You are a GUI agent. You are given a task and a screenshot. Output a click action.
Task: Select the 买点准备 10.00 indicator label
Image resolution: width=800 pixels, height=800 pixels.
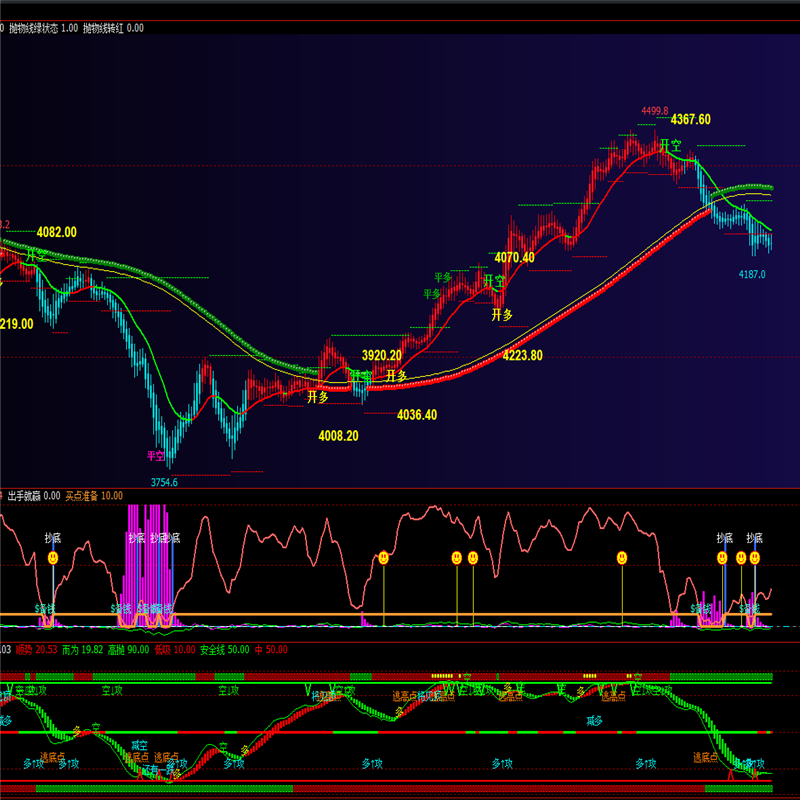(94, 496)
